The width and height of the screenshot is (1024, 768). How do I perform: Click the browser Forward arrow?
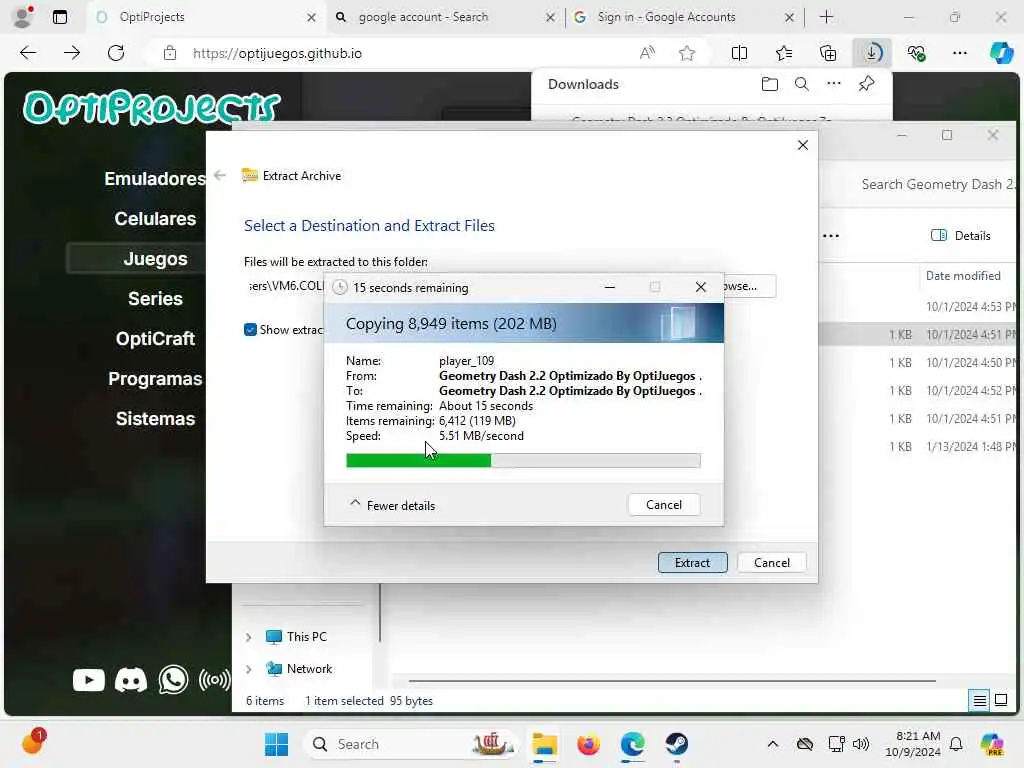point(72,53)
